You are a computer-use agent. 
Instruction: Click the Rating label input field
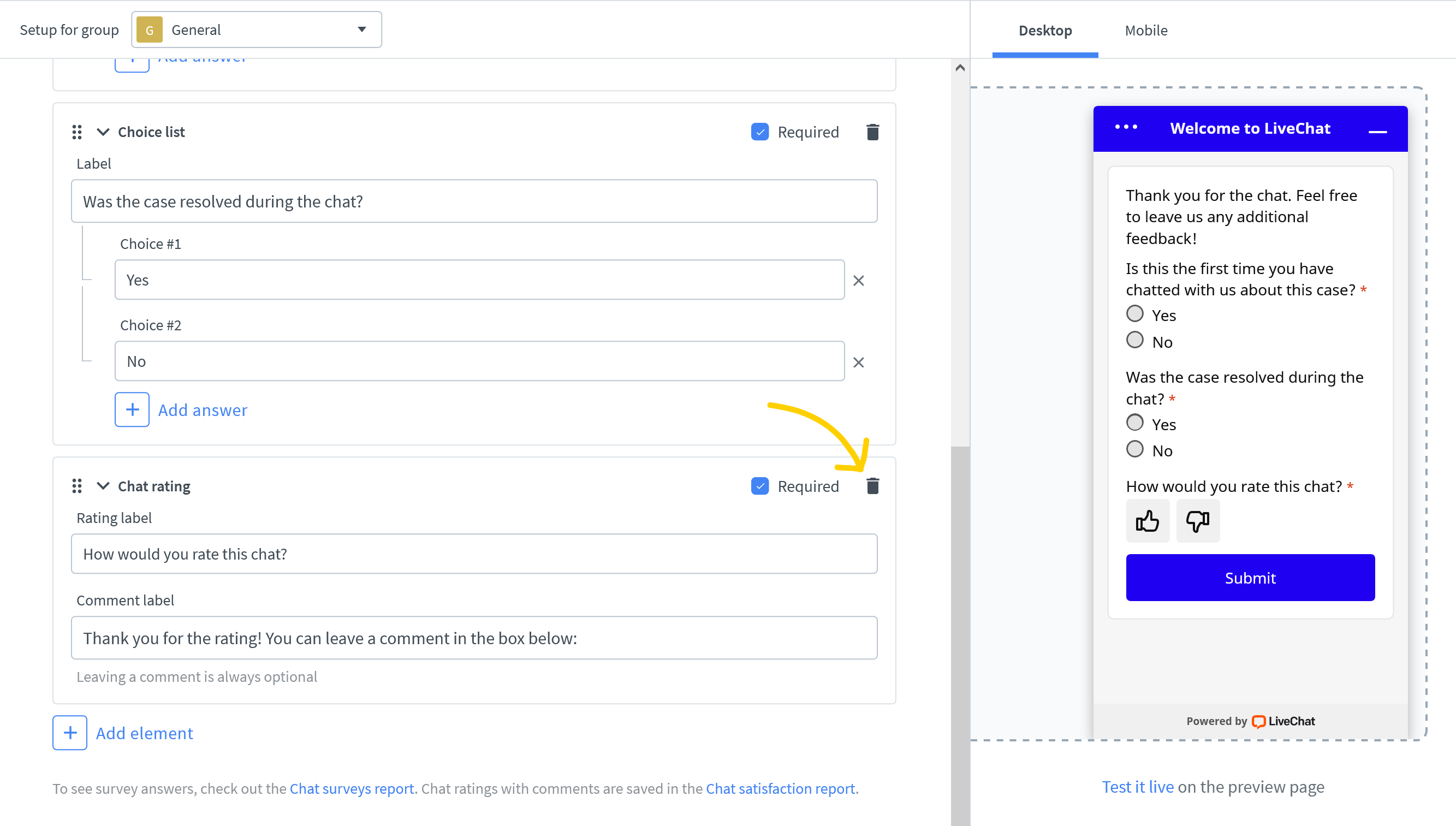475,553
